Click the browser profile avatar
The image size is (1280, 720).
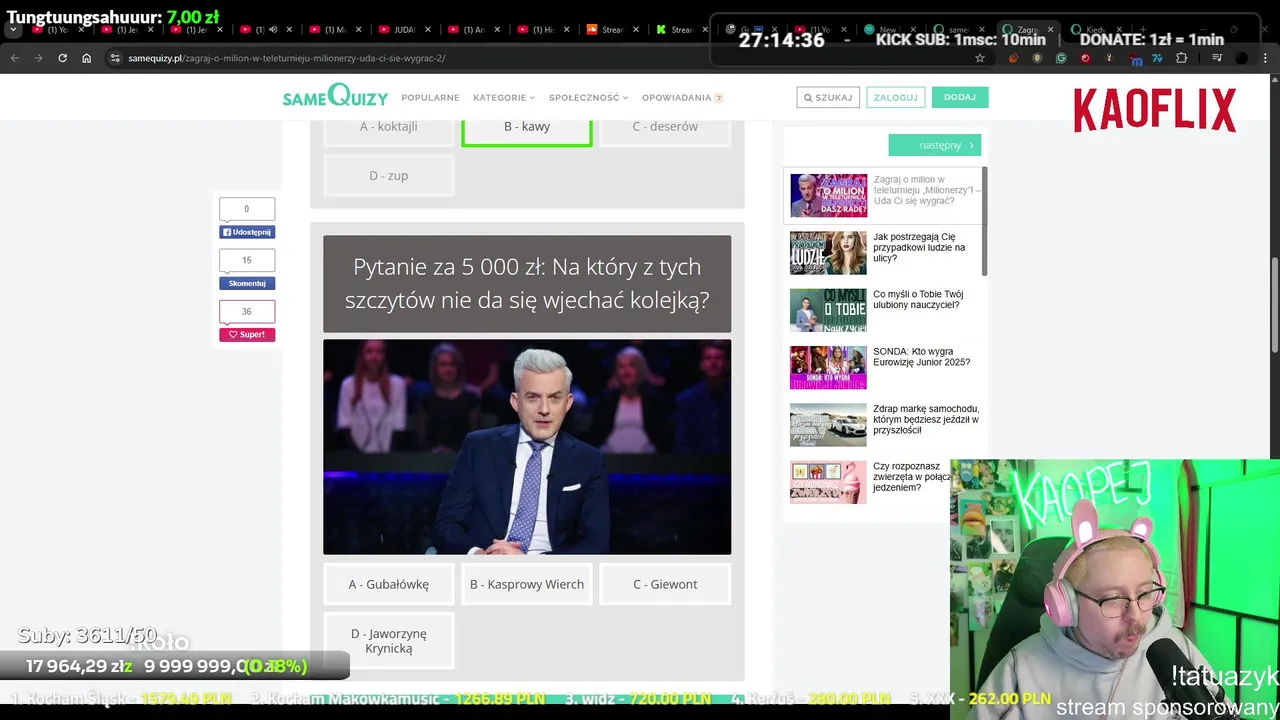[x=1242, y=58]
